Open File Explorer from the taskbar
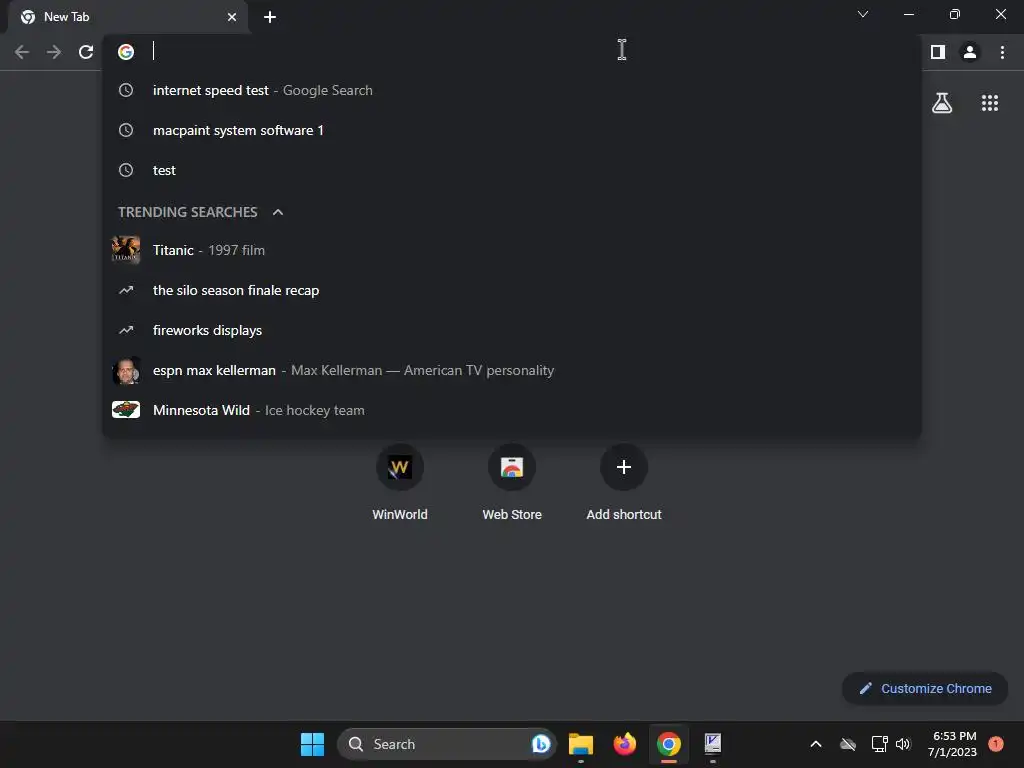 [581, 744]
